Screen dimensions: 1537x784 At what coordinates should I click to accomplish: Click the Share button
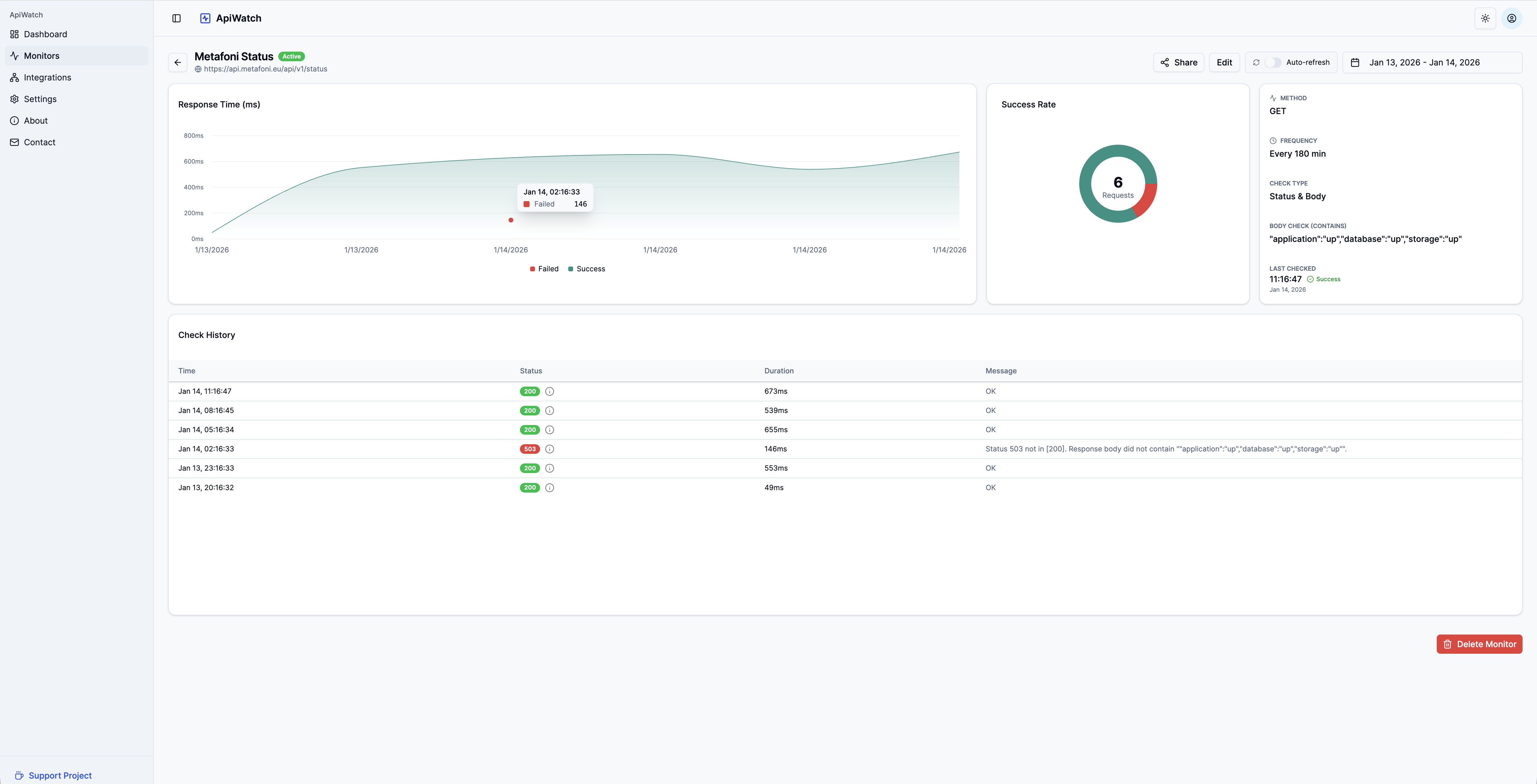pyautogui.click(x=1178, y=62)
